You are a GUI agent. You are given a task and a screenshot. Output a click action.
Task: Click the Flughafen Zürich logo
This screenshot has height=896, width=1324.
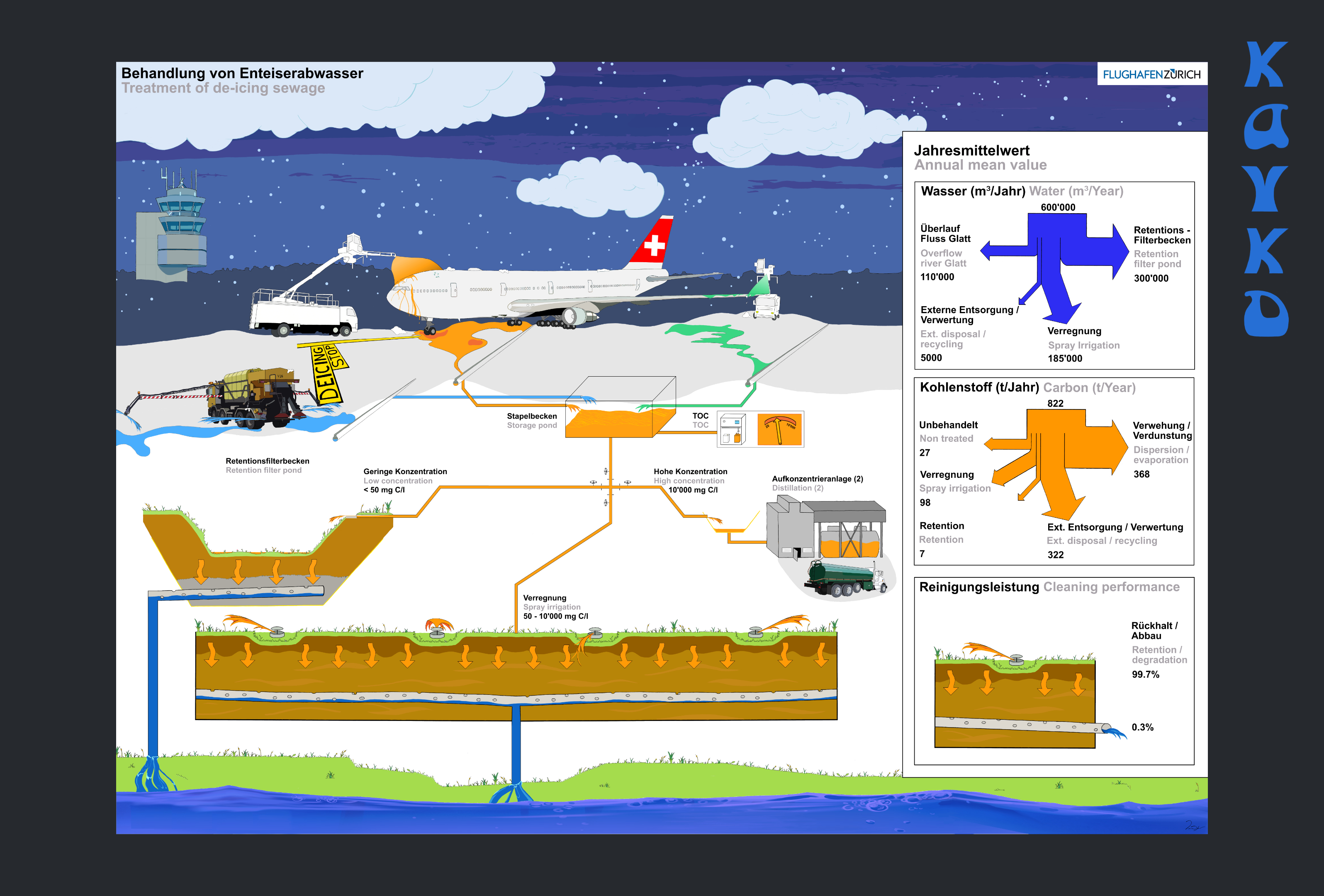coord(1151,74)
